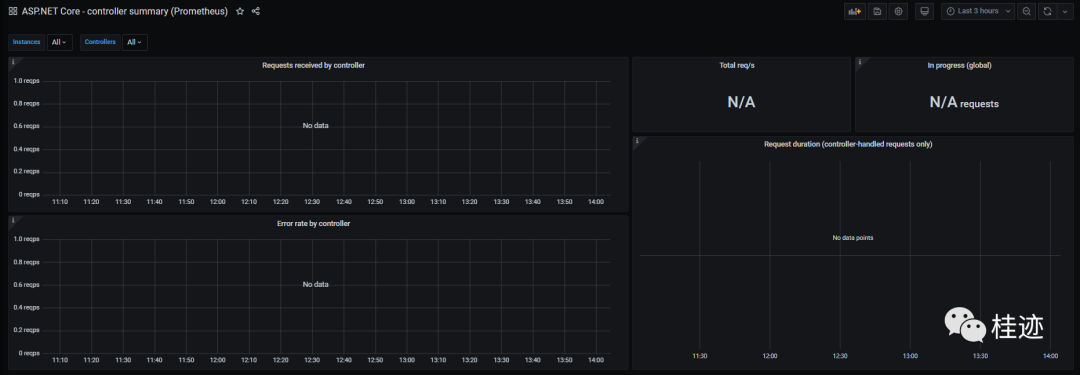Star this dashboard as favorite
Viewport: 1080px width, 375px height.
[240, 11]
